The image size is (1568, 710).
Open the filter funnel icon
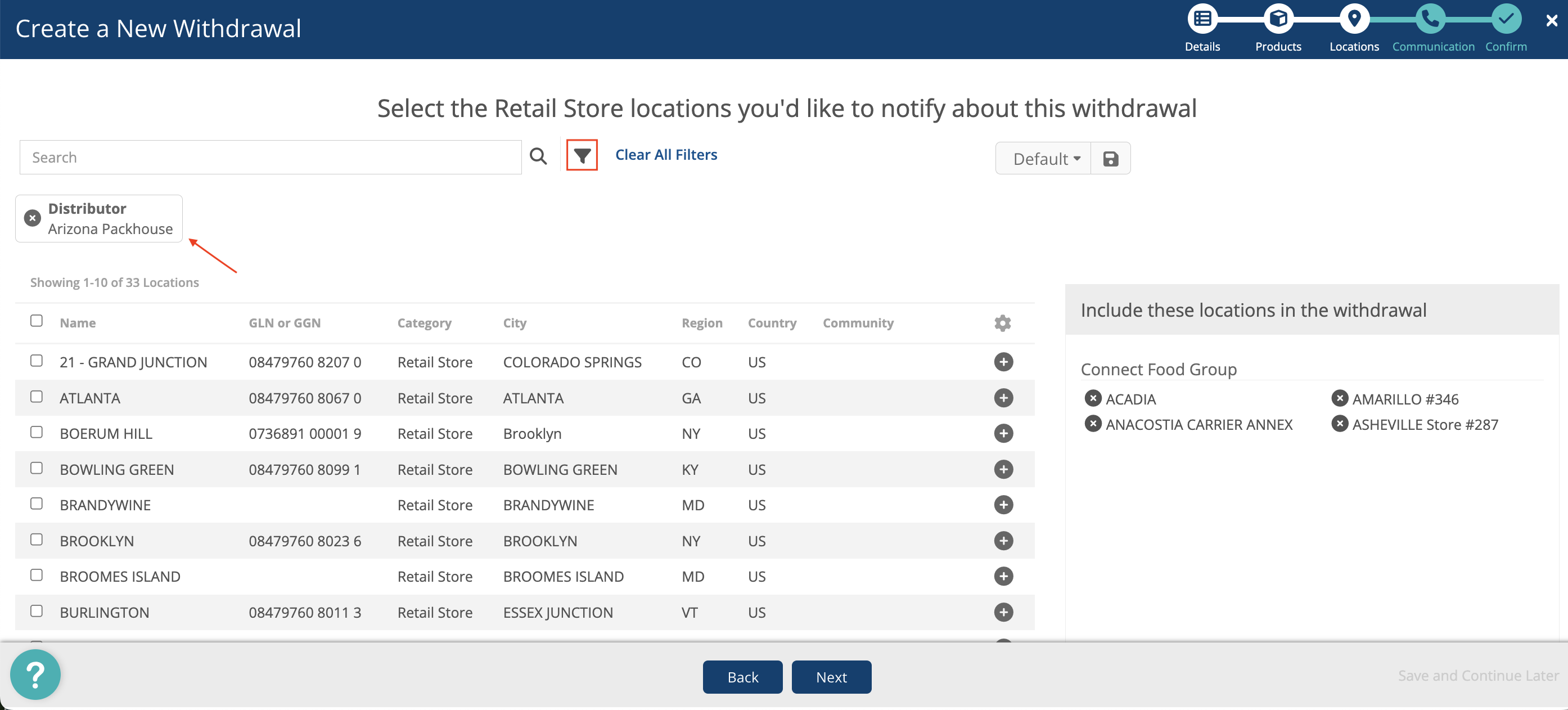pos(582,156)
